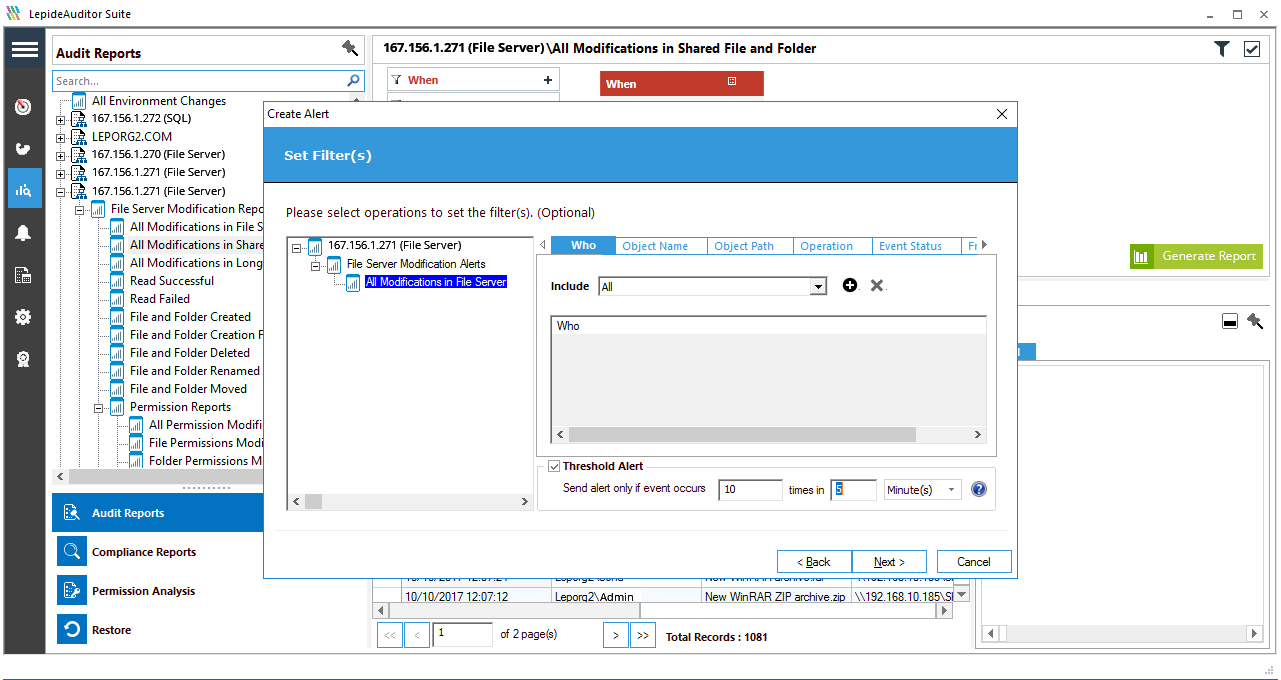The height and width of the screenshot is (680, 1281).
Task: Click the help icon next to the threshold settings
Action: 978,489
